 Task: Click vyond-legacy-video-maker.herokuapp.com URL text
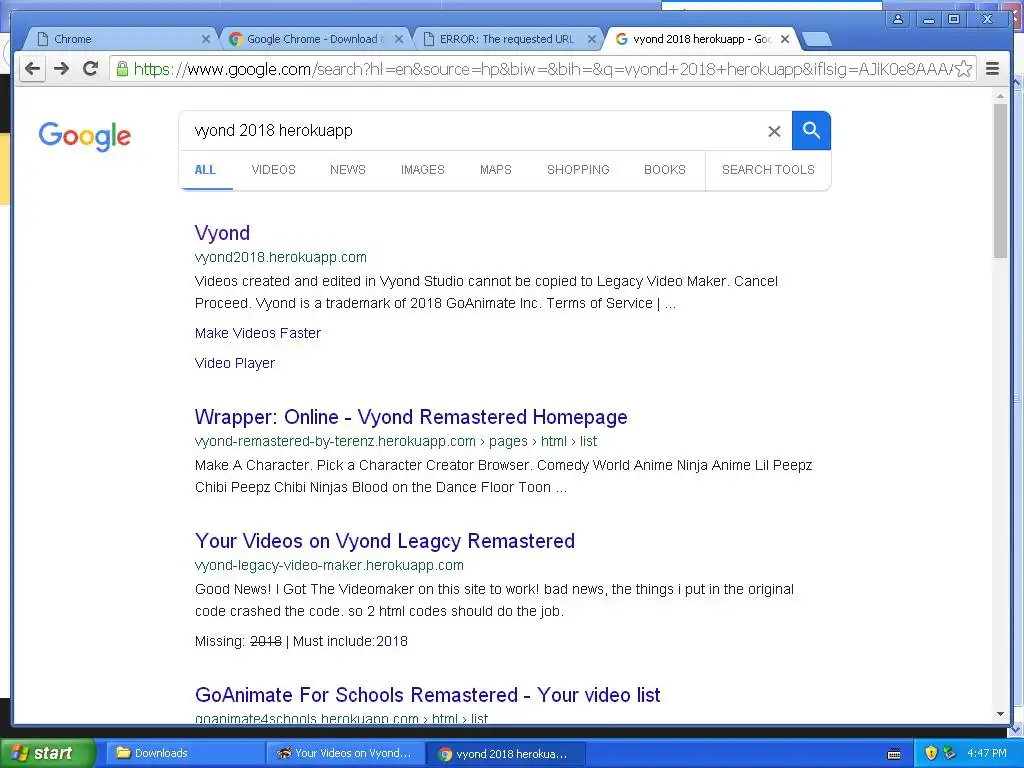[x=329, y=566]
